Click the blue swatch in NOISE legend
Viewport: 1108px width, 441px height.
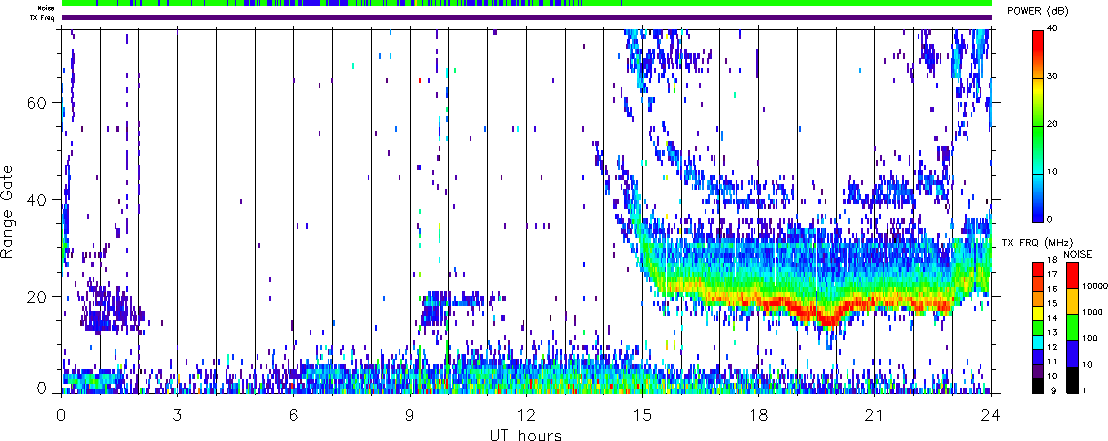(1072, 353)
